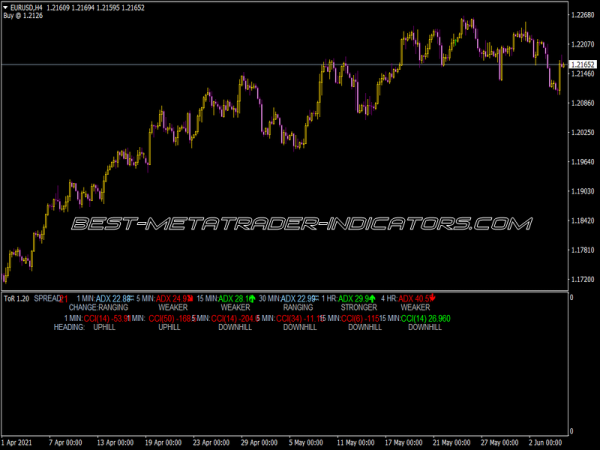Viewport: 600px width, 450px height.
Task: Click the ToR 1.20 indicator name
Action: tap(16, 298)
